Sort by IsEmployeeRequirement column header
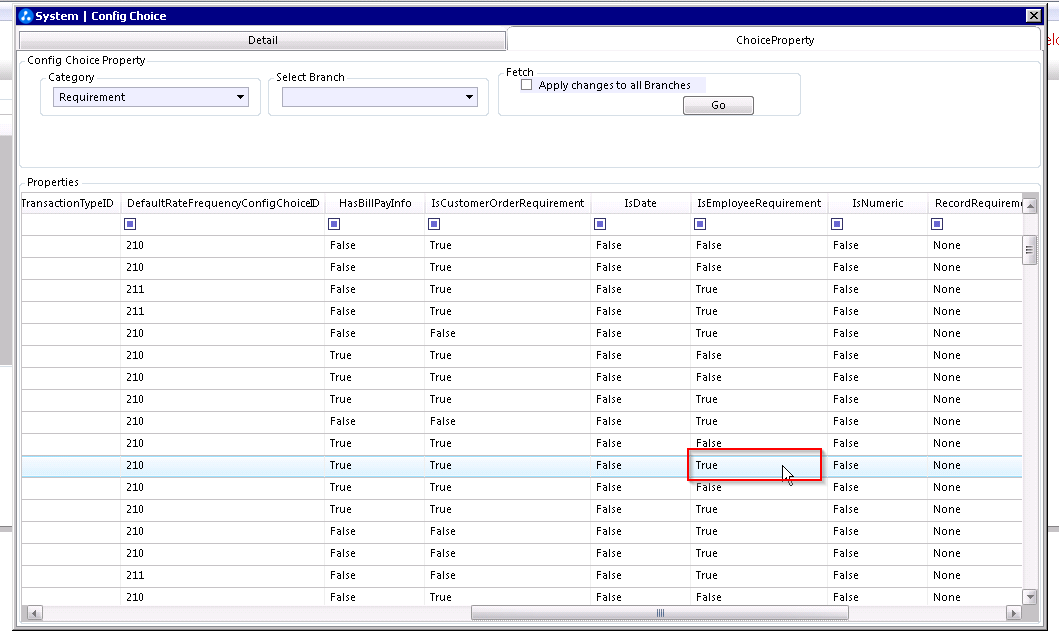 coord(759,203)
